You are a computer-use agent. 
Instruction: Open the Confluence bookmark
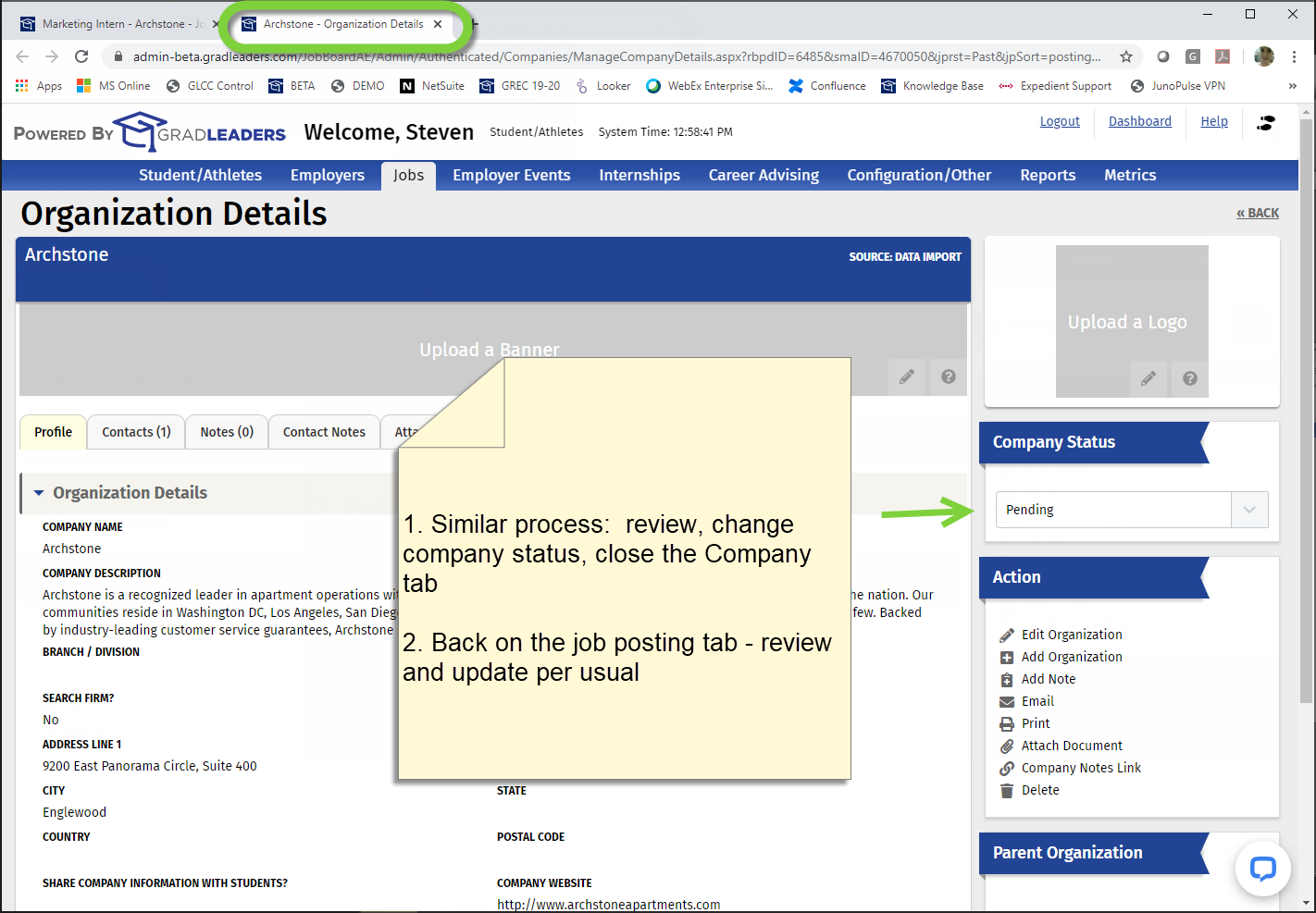click(827, 86)
